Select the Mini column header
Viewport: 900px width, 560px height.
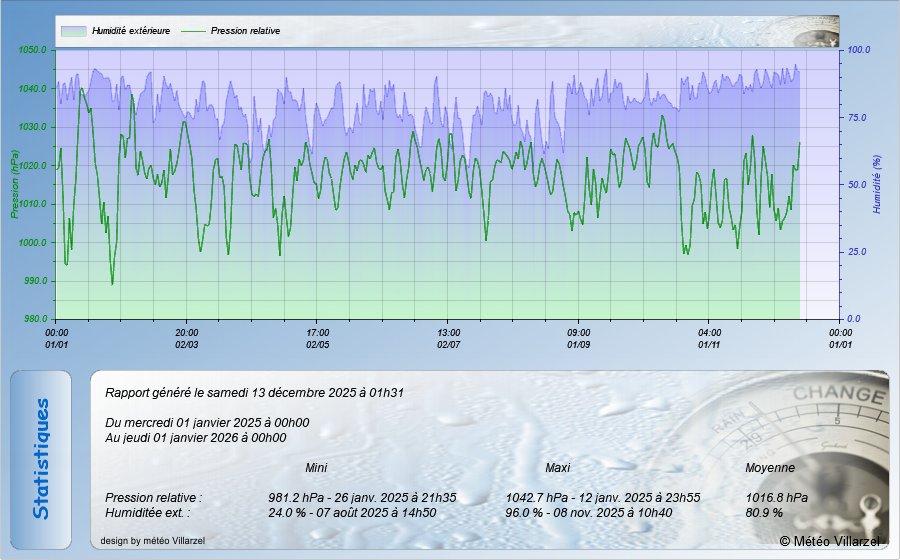[x=316, y=467]
